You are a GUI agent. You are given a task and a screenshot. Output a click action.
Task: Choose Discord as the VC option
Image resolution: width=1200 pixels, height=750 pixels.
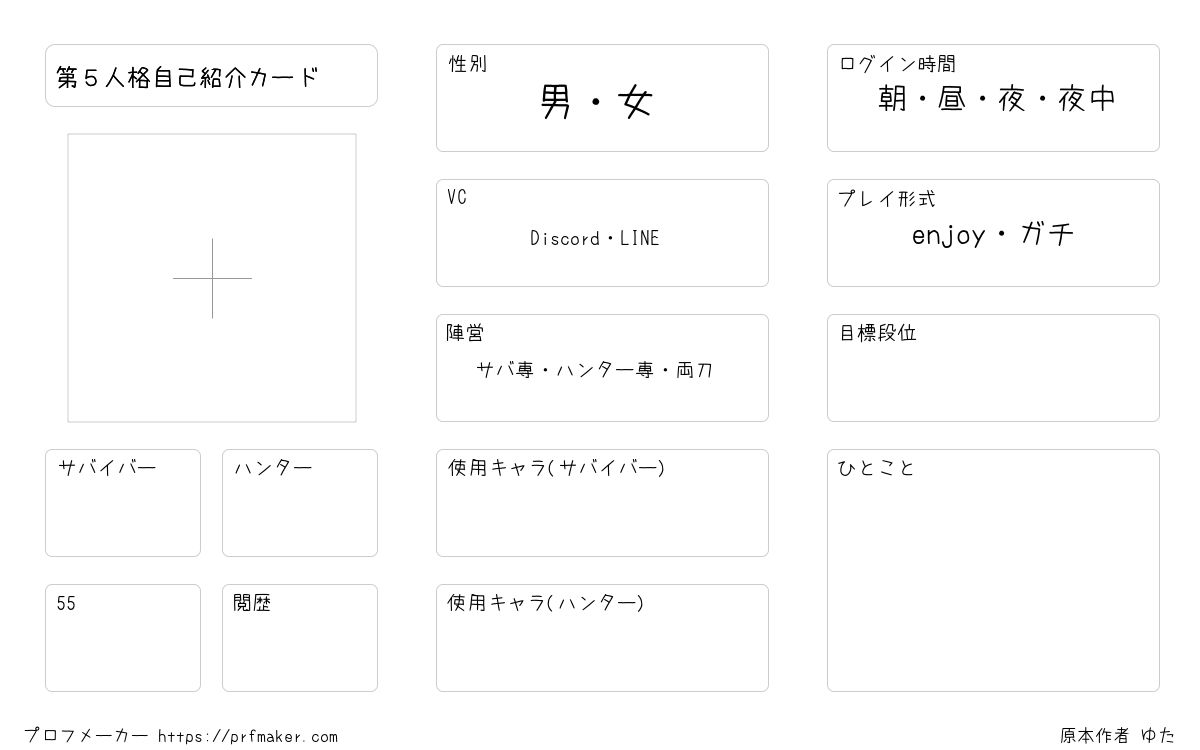coord(565,239)
